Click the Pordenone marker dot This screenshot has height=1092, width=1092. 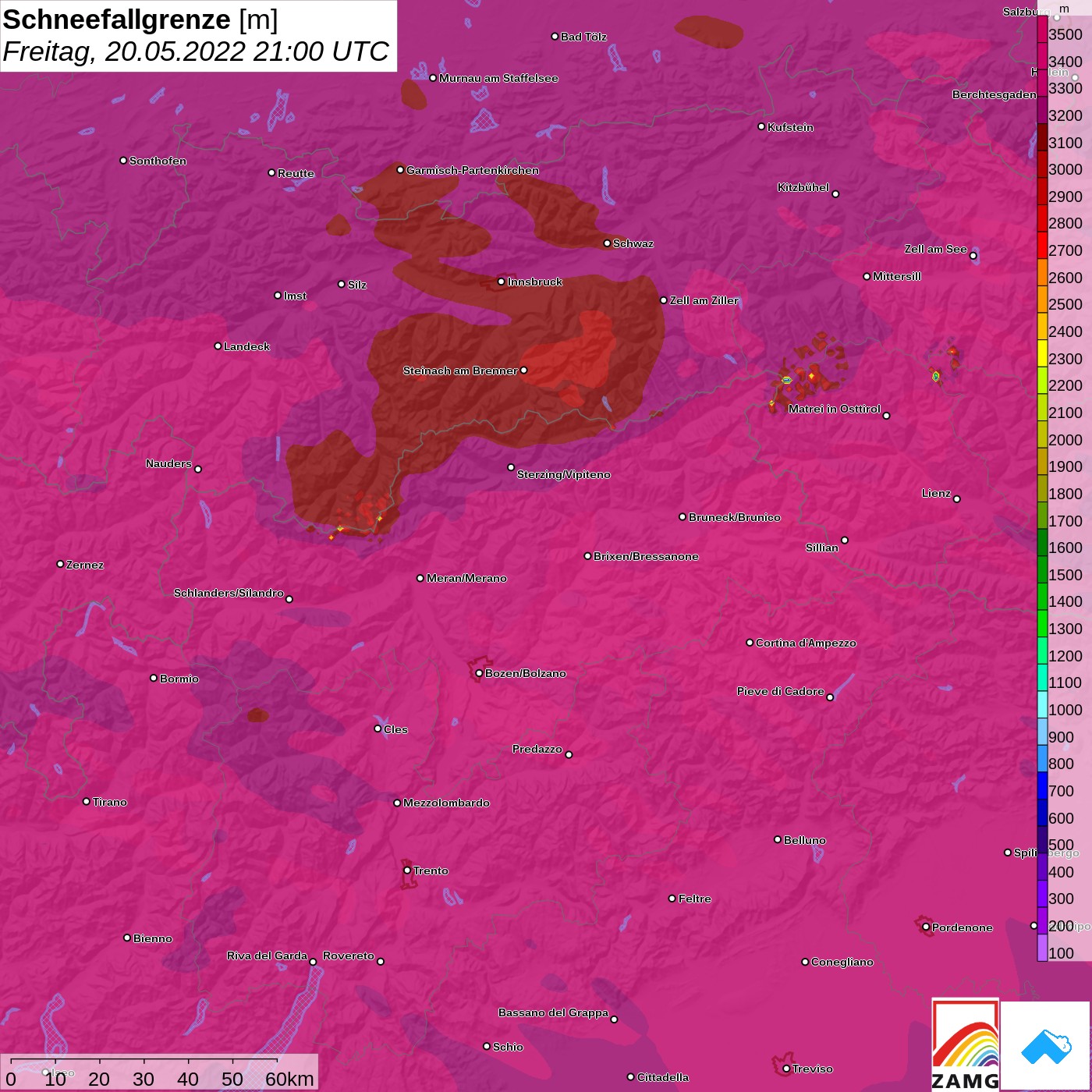(x=926, y=927)
